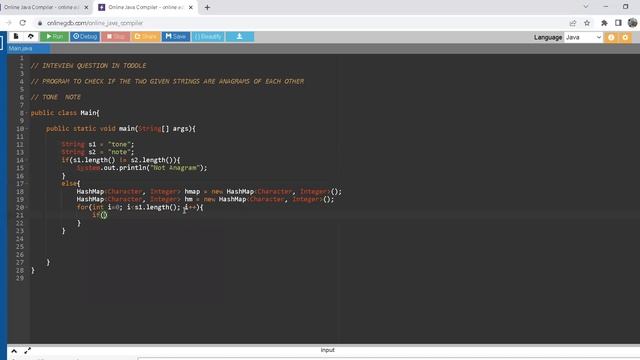Click the Stop button
Screen dimensions: 640x360
(x=116, y=37)
